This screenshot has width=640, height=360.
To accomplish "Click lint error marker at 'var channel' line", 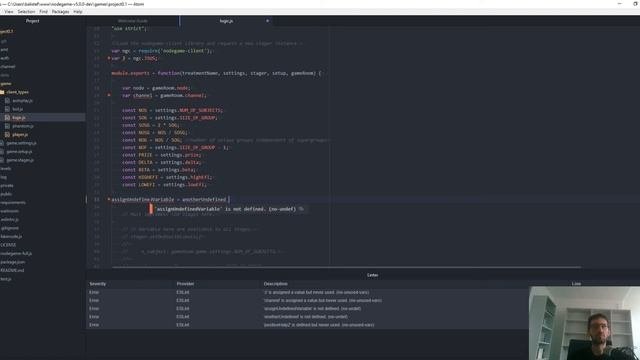I will tap(109, 96).
